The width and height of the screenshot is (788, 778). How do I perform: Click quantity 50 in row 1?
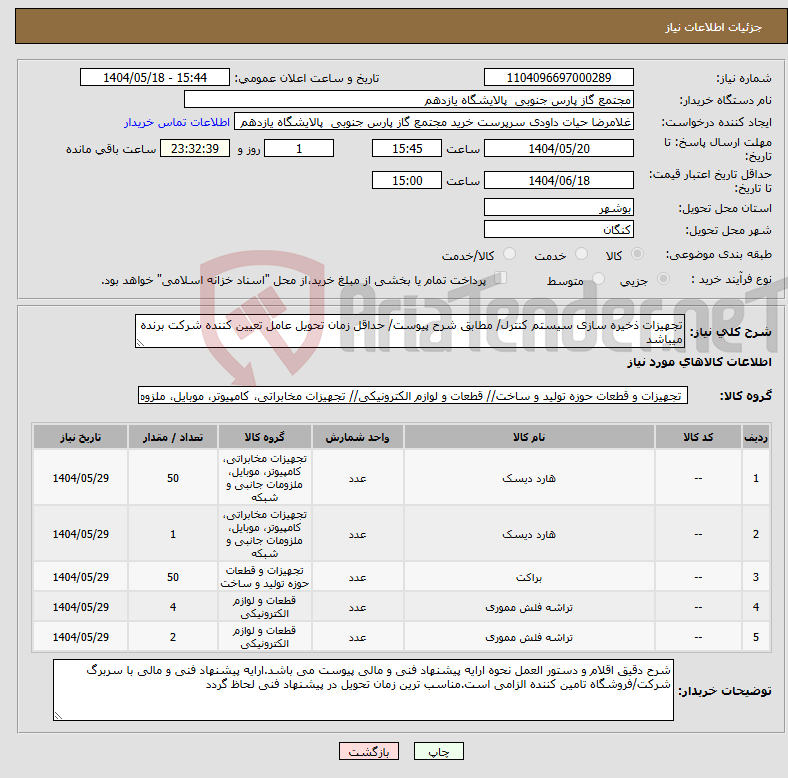[x=173, y=478]
